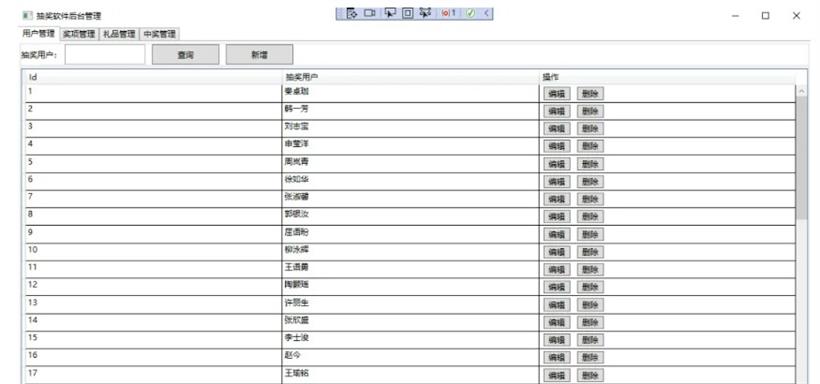Delete user entry Id 13
The width and height of the screenshot is (820, 384).
point(590,305)
